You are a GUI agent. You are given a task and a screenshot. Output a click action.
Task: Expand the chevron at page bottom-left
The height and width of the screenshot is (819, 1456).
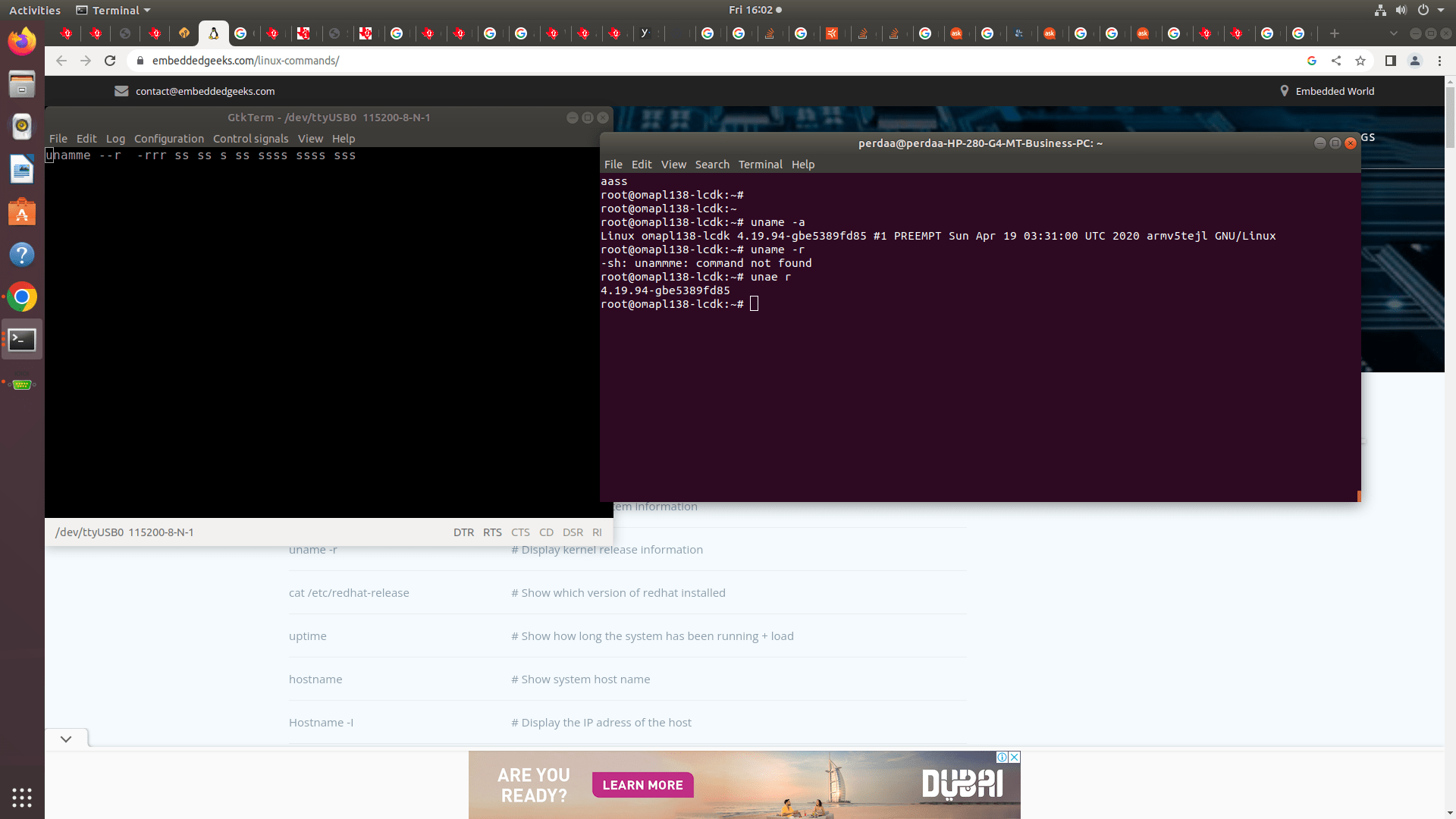tap(66, 739)
